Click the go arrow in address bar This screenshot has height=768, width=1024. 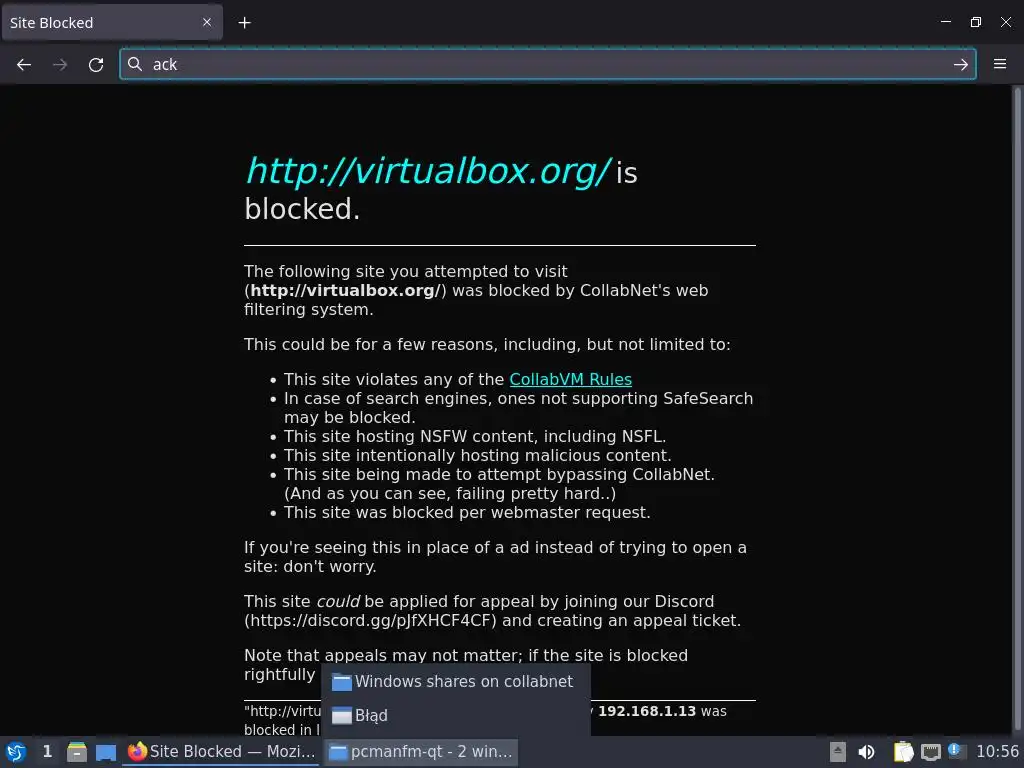(960, 64)
